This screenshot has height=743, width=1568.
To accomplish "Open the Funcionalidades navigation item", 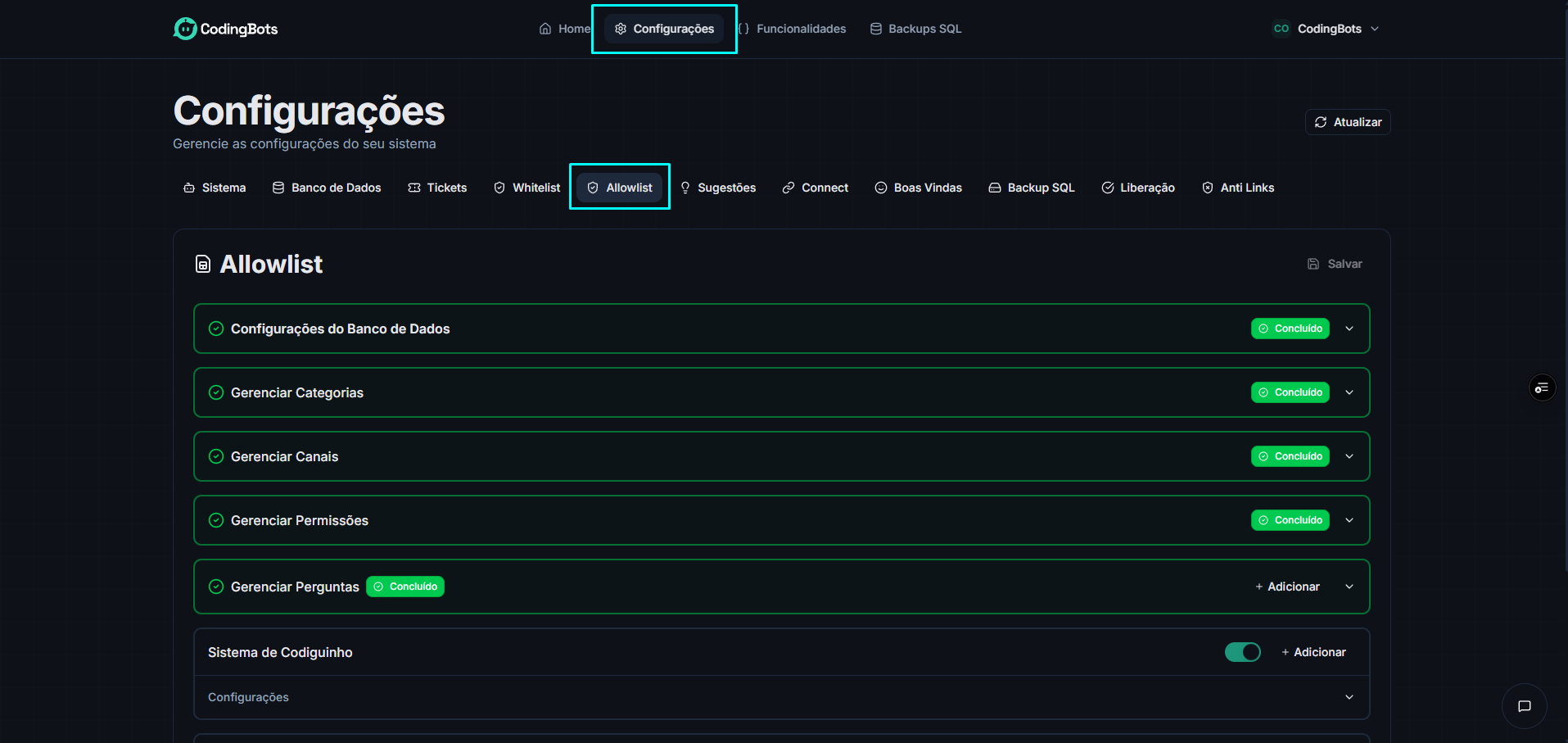I will [x=792, y=29].
